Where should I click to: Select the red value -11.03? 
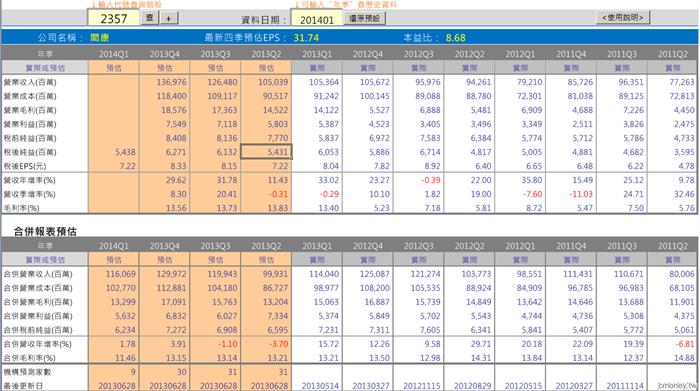tap(581, 194)
